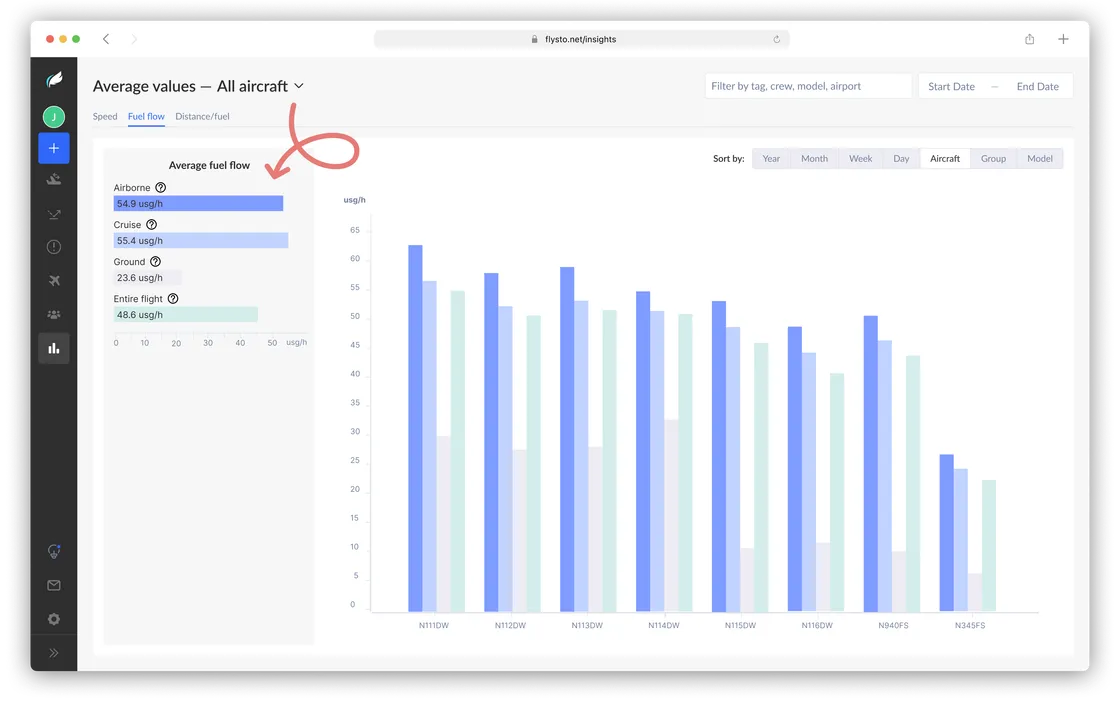Open the Flysto feather logo home
Image resolution: width=1120 pixels, height=712 pixels.
(x=54, y=80)
